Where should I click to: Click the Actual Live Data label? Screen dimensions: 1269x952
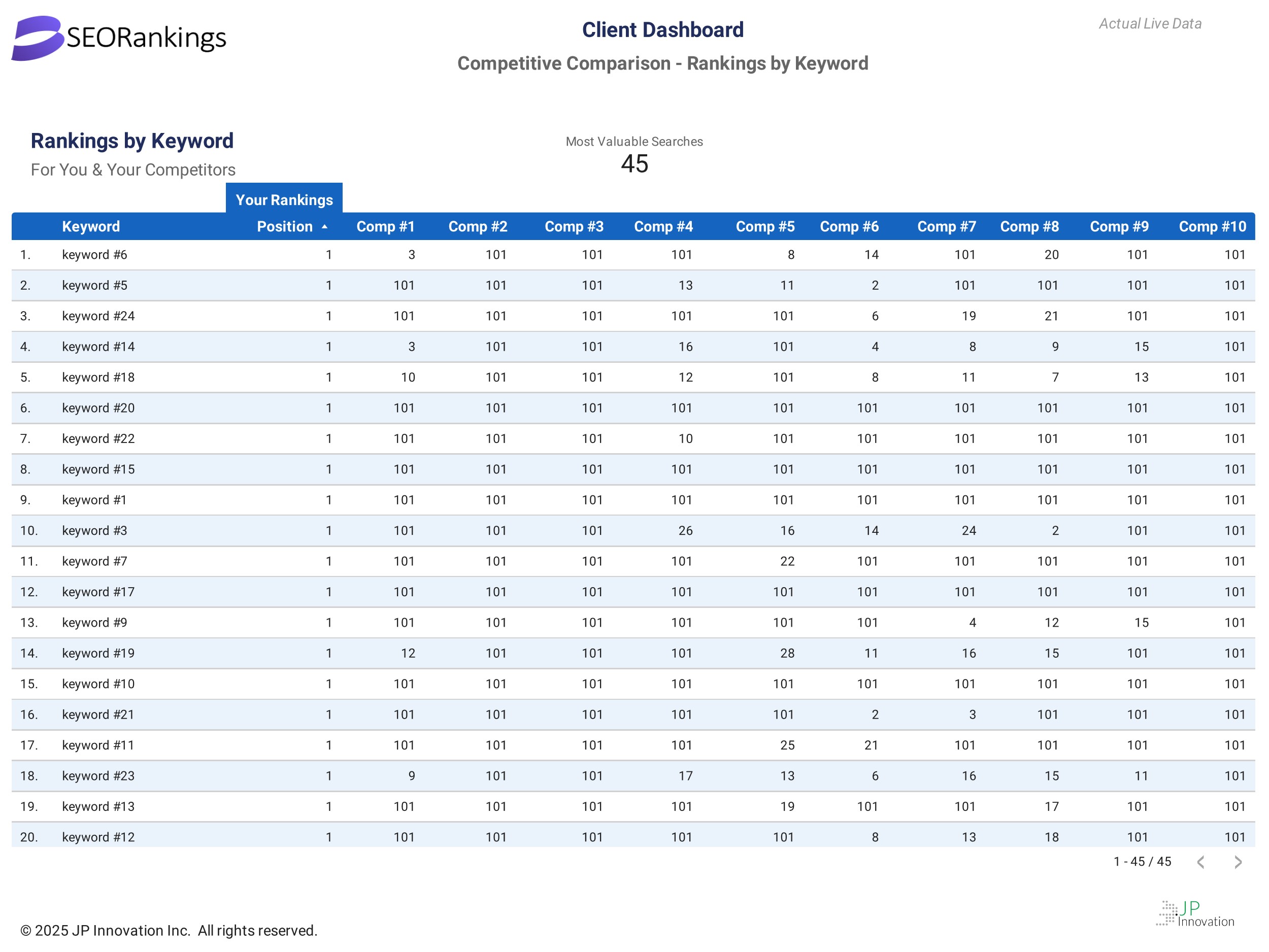[1150, 23]
